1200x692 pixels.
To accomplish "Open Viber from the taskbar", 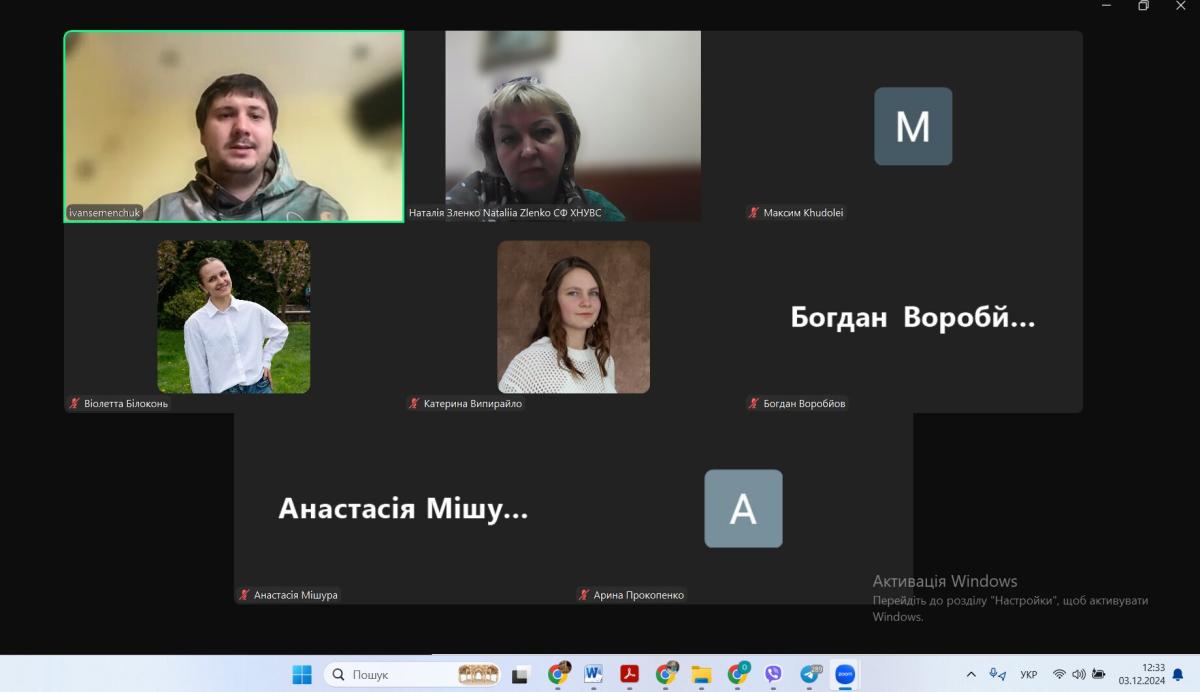I will tap(773, 675).
